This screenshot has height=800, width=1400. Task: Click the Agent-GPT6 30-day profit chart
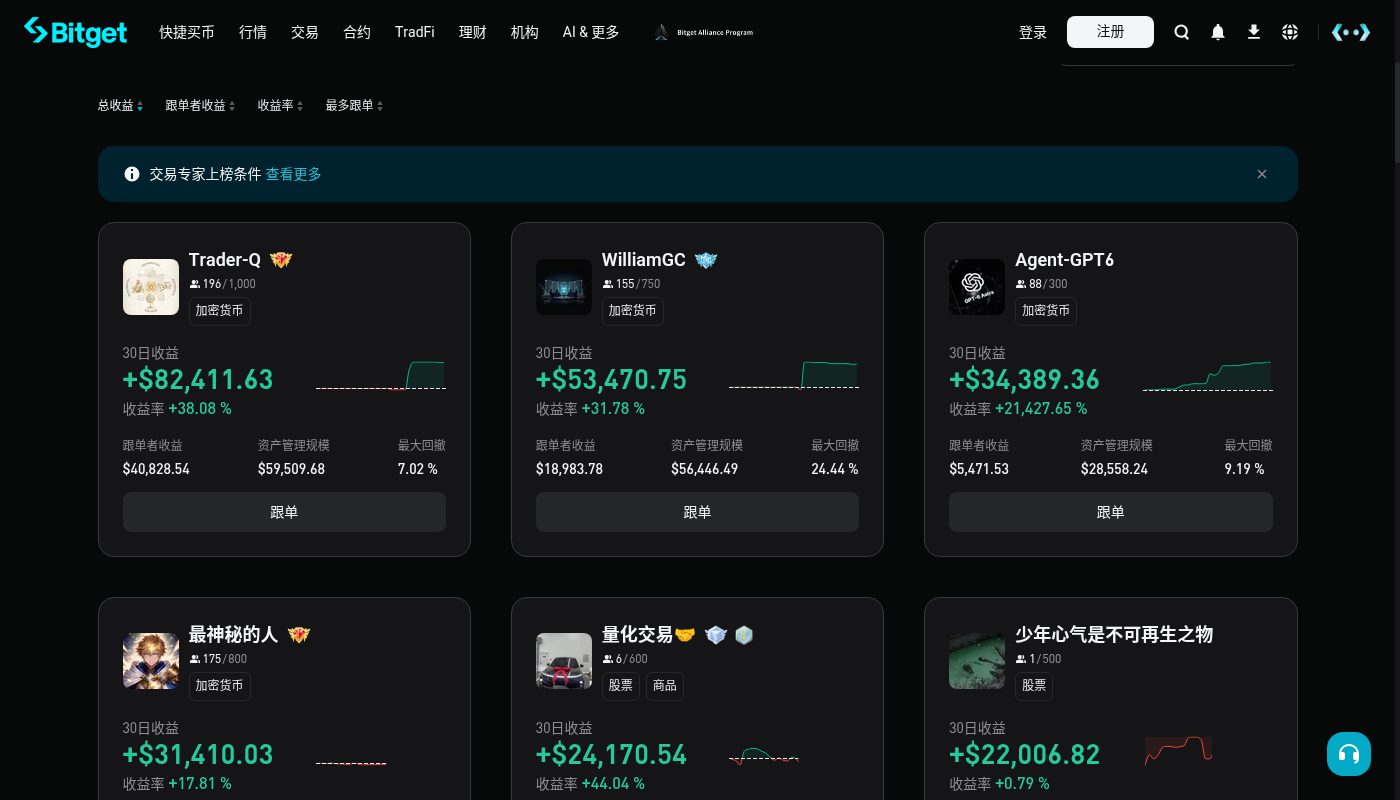click(1207, 376)
